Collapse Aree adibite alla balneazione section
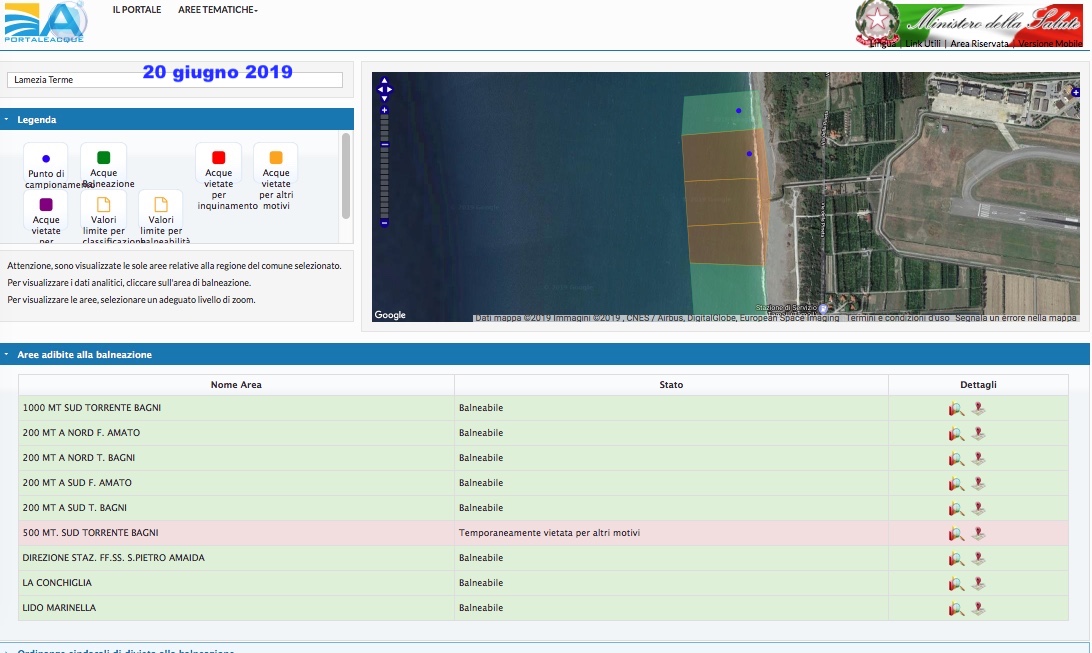The height and width of the screenshot is (653, 1092). (545, 354)
